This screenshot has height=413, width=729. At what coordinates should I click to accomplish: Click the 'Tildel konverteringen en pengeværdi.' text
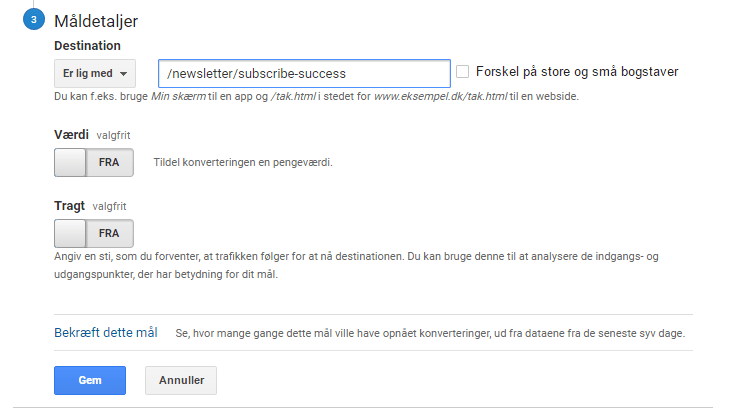[243, 162]
